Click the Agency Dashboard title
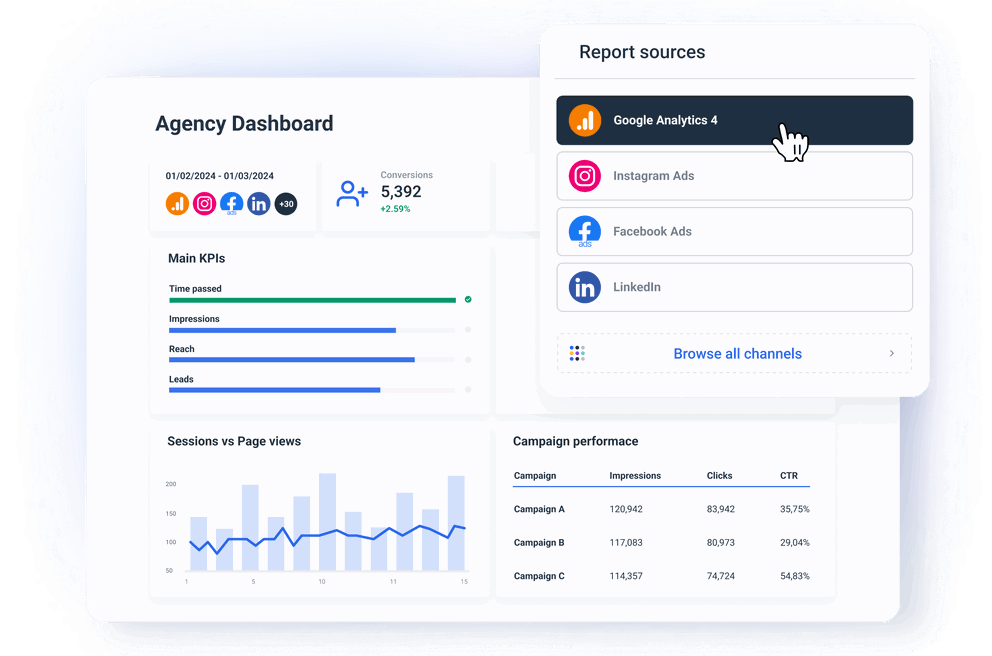 [x=244, y=123]
